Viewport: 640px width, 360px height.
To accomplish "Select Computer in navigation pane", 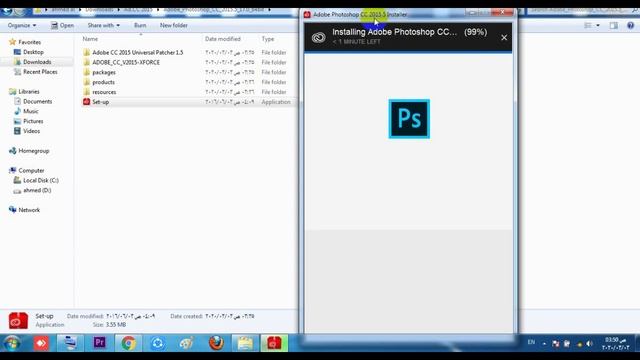I will point(31,170).
